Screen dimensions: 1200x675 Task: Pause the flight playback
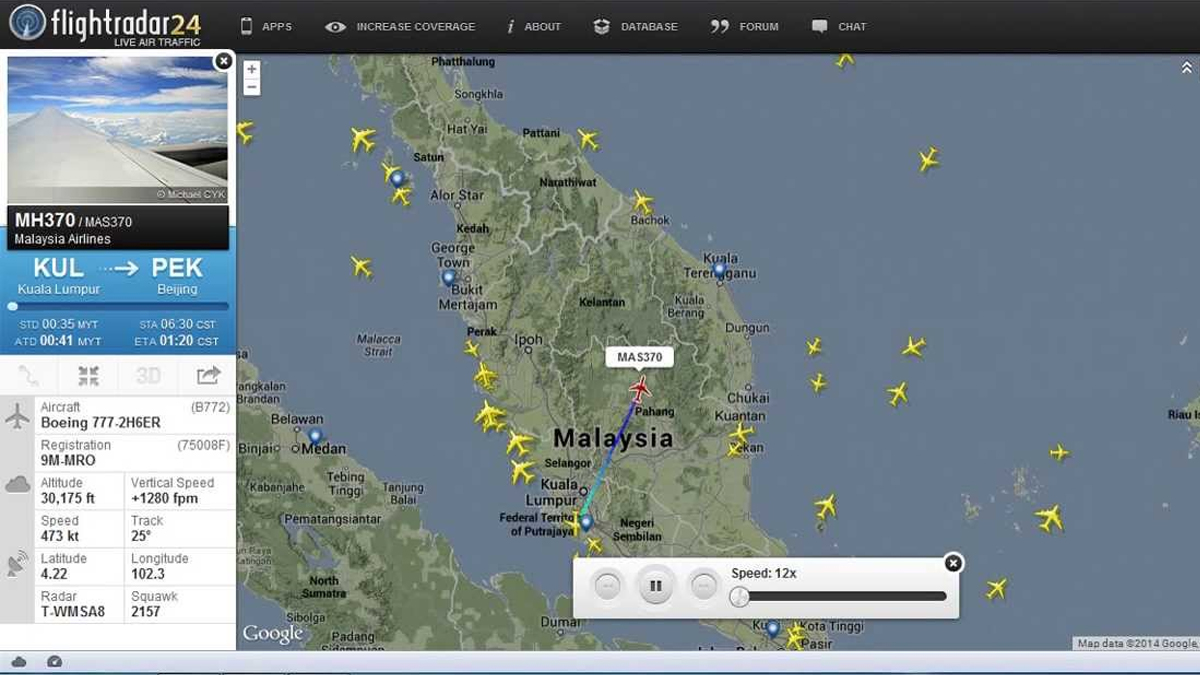tap(656, 585)
